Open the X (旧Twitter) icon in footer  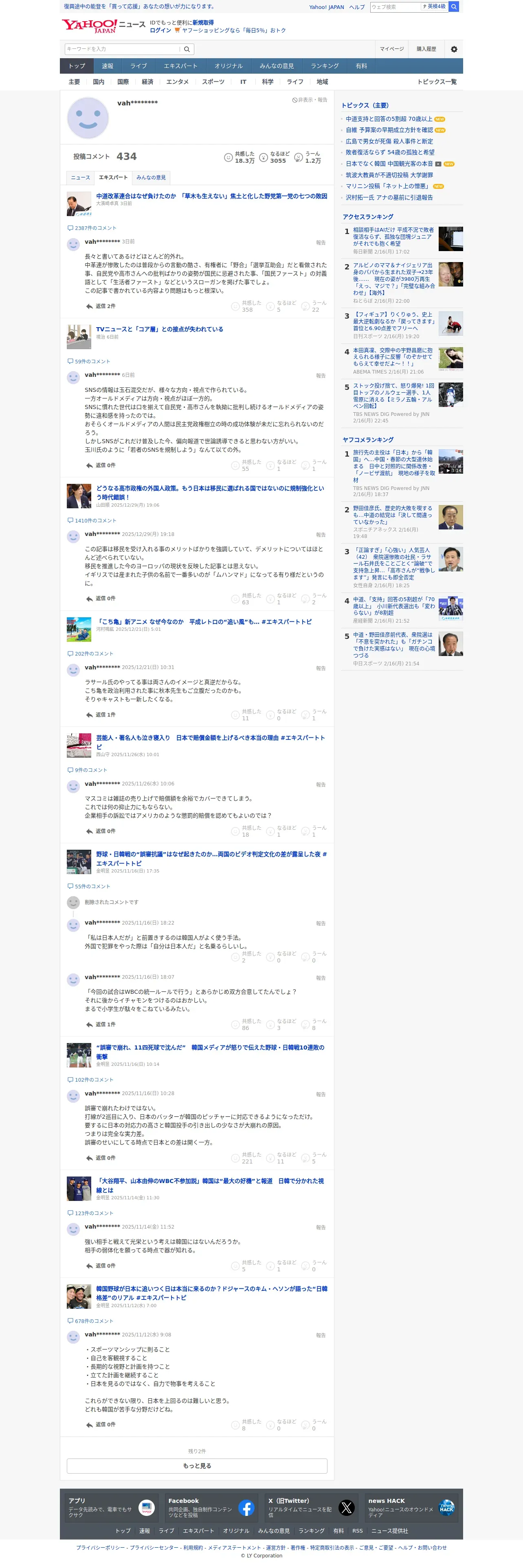click(x=346, y=1508)
